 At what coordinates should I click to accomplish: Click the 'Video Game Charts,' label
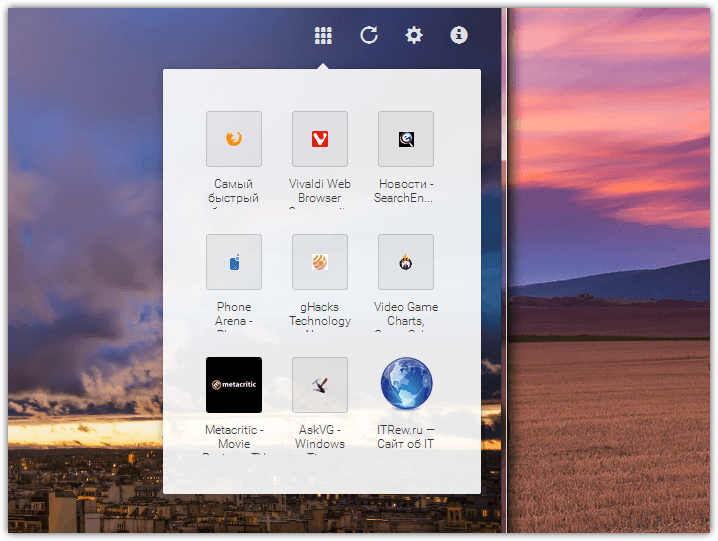coord(406,314)
